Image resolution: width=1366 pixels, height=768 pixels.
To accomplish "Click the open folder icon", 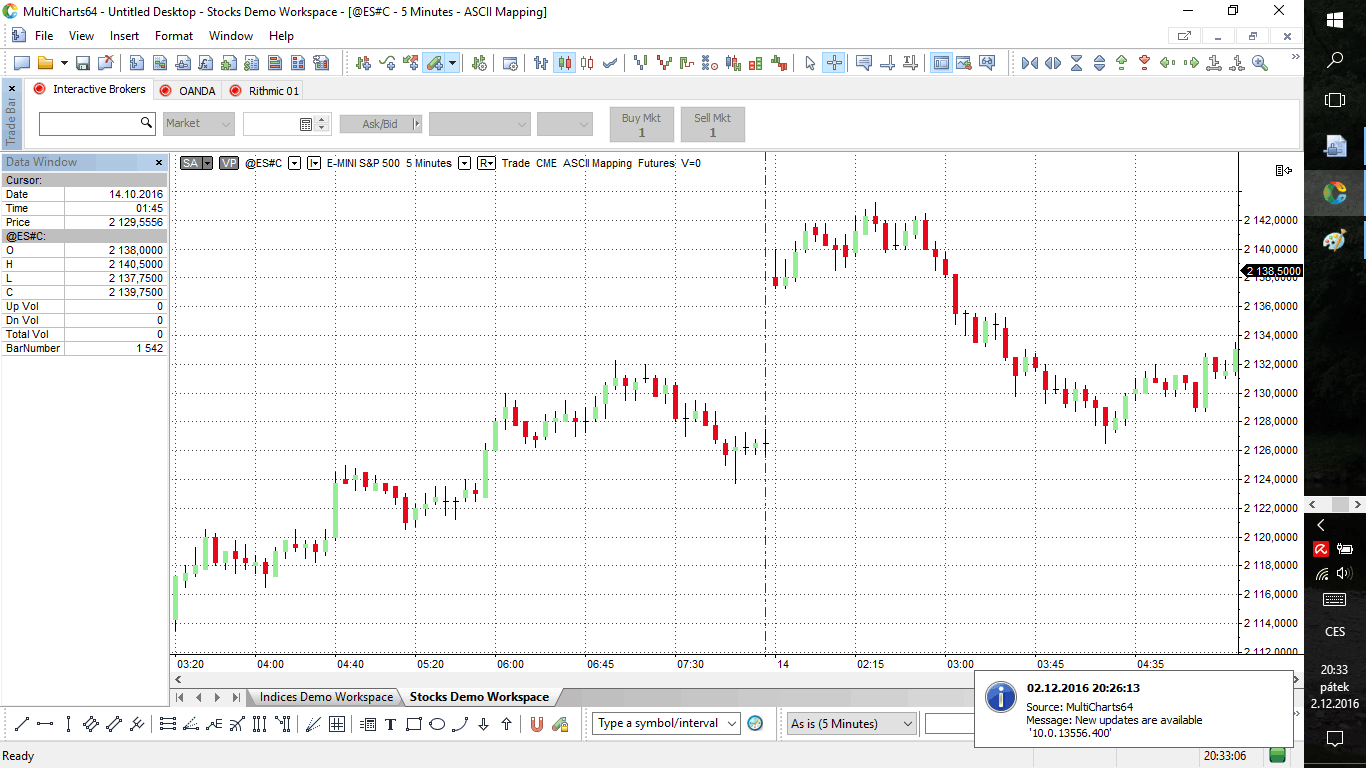I will 45,63.
